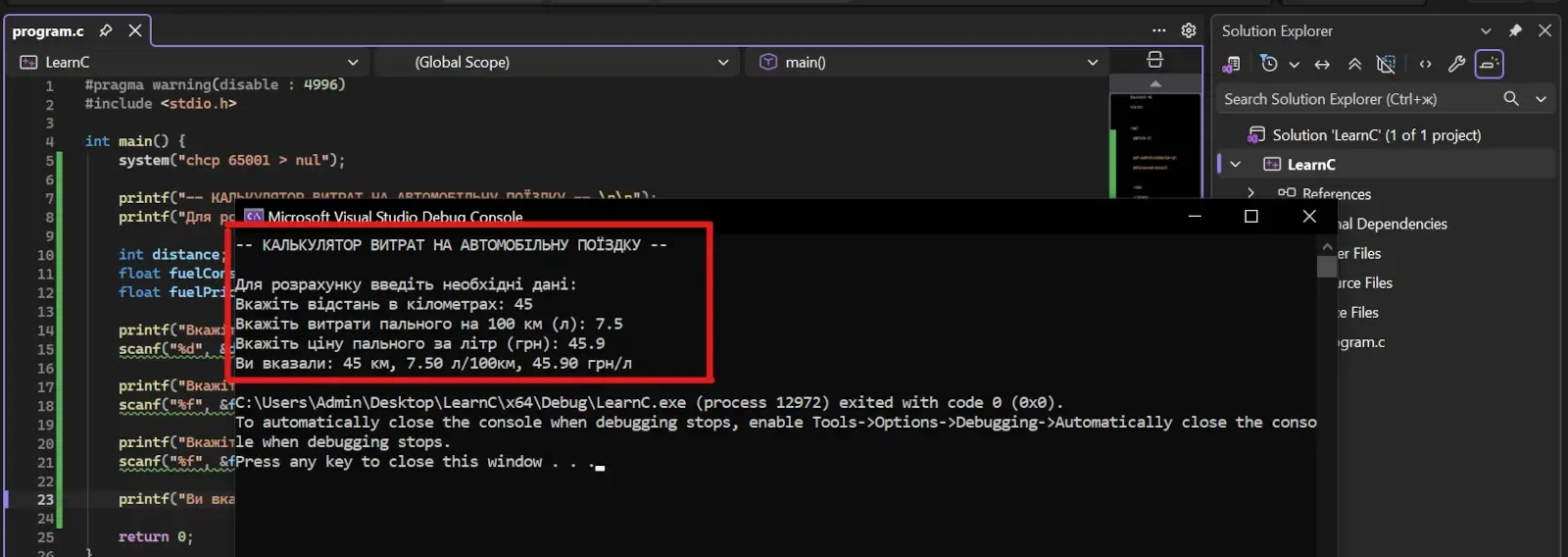Switch between solutions and folder views icon

click(x=1232, y=64)
